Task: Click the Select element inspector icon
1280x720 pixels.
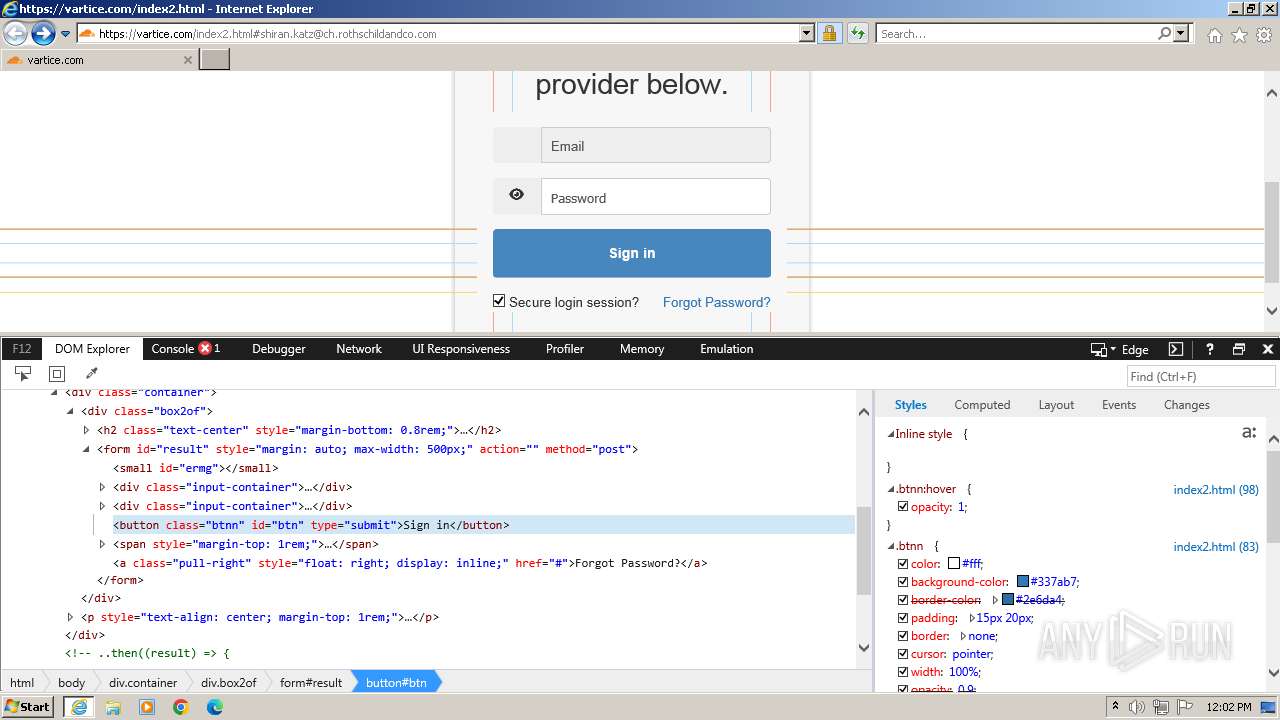Action: click(x=22, y=373)
